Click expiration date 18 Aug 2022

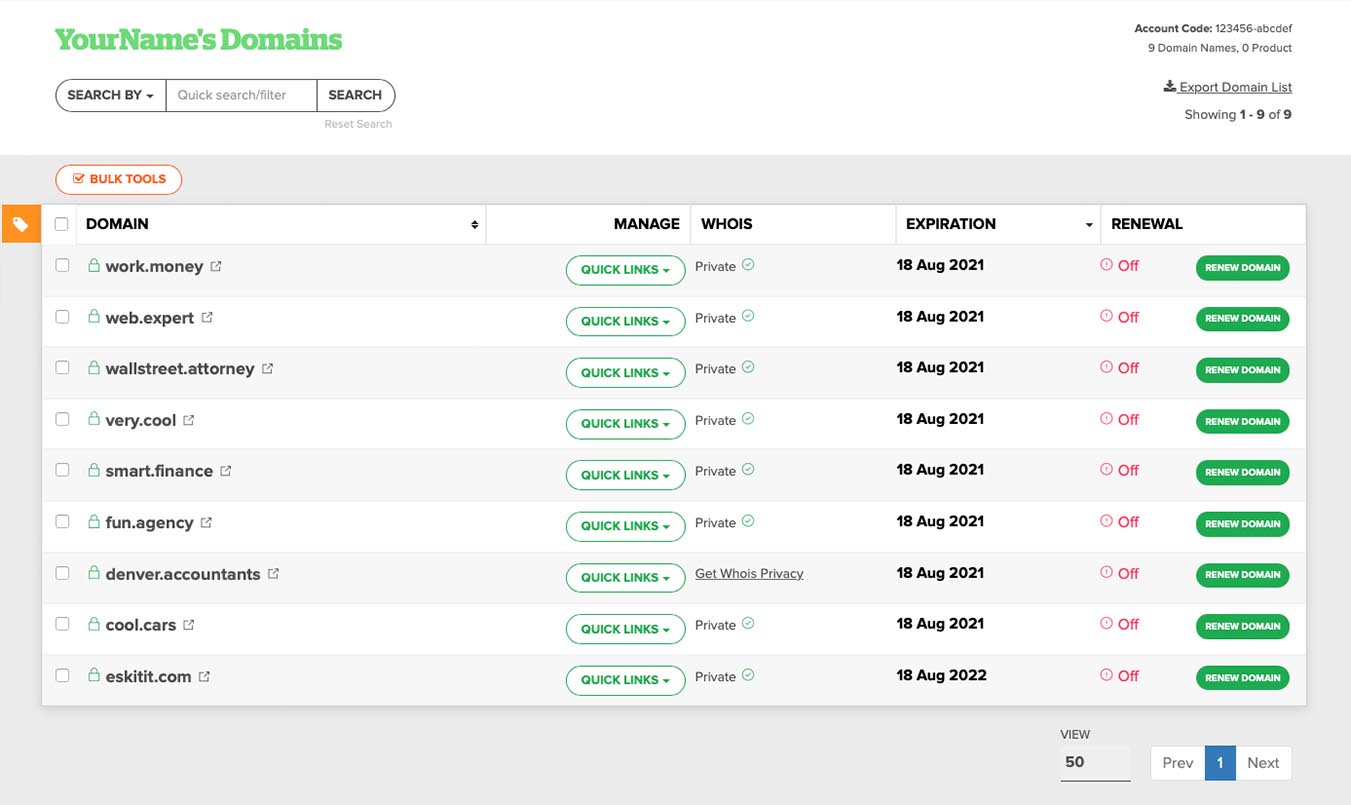[x=941, y=675]
